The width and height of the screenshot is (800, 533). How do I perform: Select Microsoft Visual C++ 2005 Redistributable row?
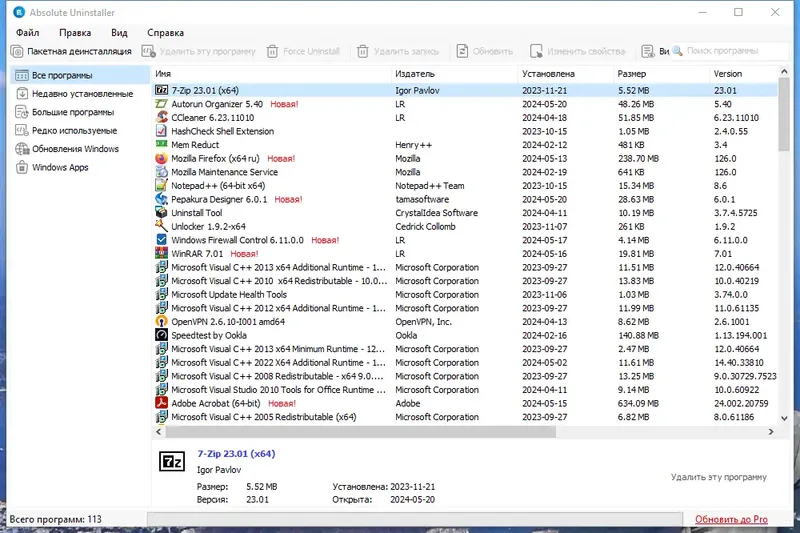point(465,417)
